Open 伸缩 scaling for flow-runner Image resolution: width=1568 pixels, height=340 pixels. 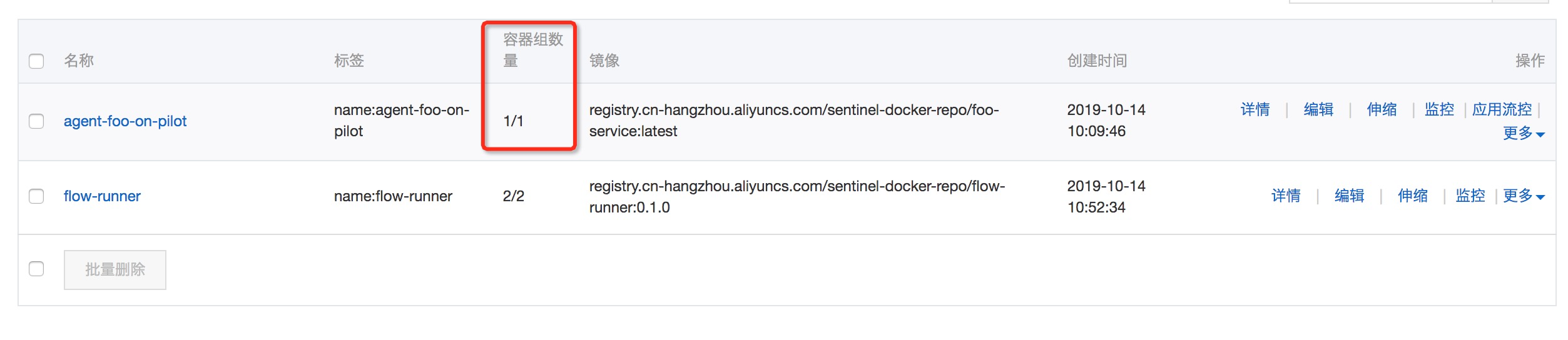(x=1413, y=196)
